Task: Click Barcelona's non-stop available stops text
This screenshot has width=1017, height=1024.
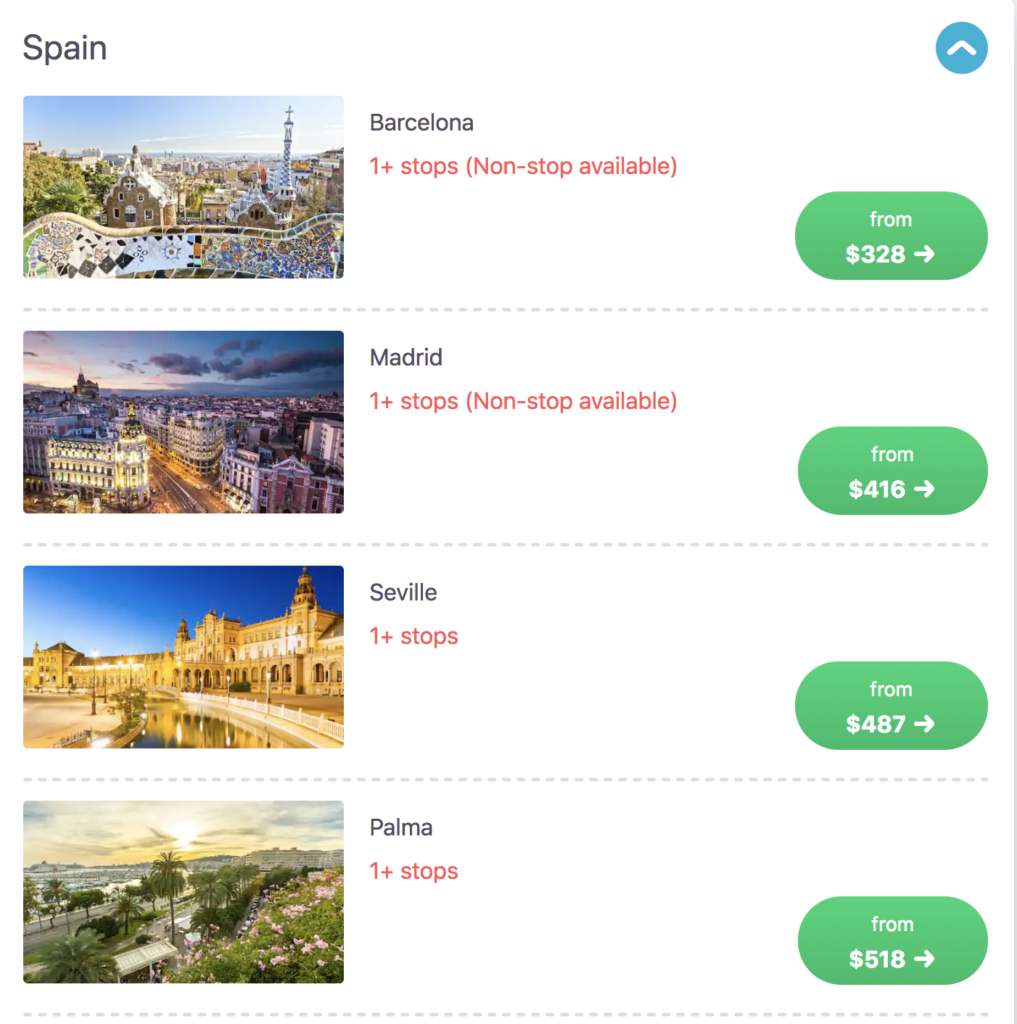Action: tap(523, 166)
